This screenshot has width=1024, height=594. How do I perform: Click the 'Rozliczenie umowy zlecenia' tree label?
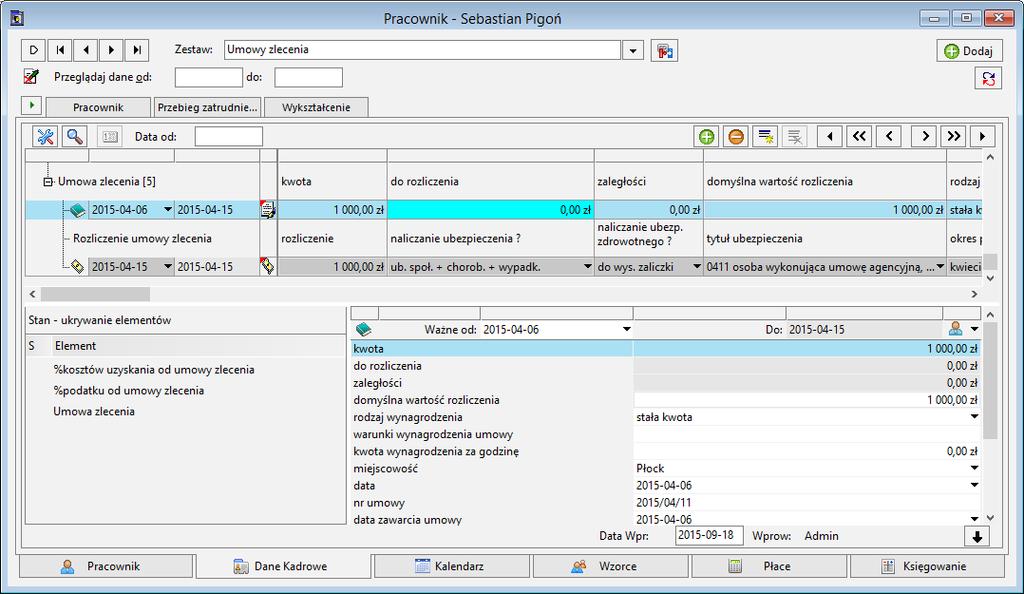142,238
